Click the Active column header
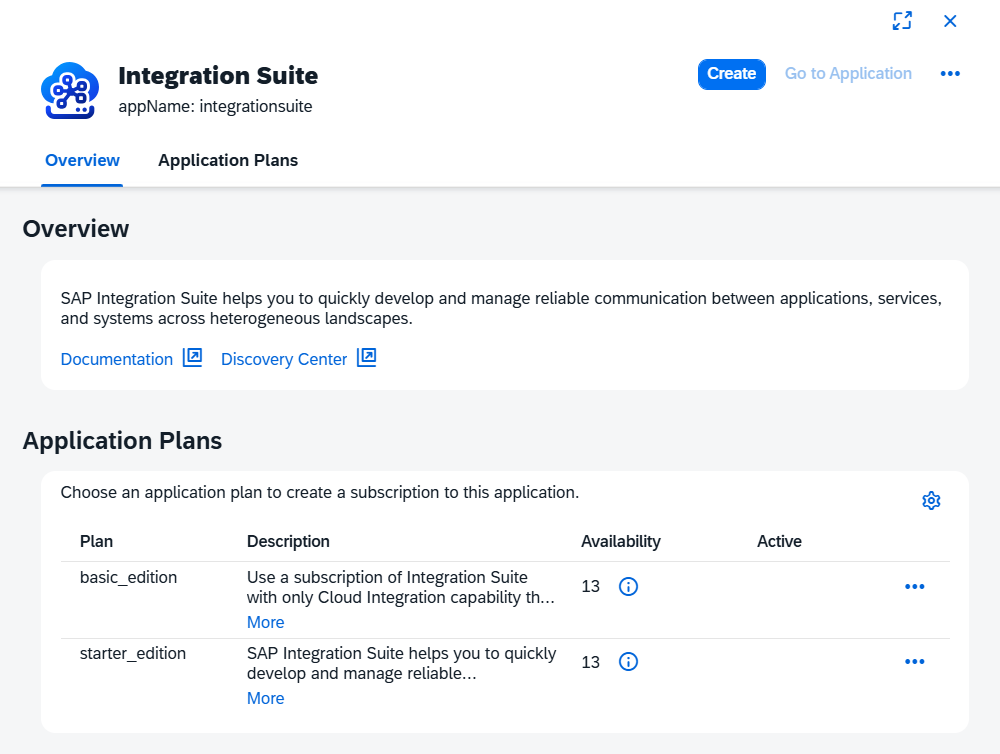The height and width of the screenshot is (754, 1000). click(x=779, y=542)
